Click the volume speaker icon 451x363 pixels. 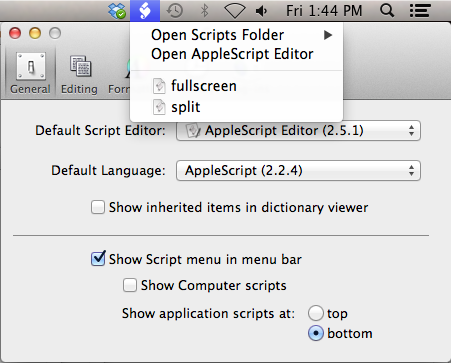tap(261, 11)
